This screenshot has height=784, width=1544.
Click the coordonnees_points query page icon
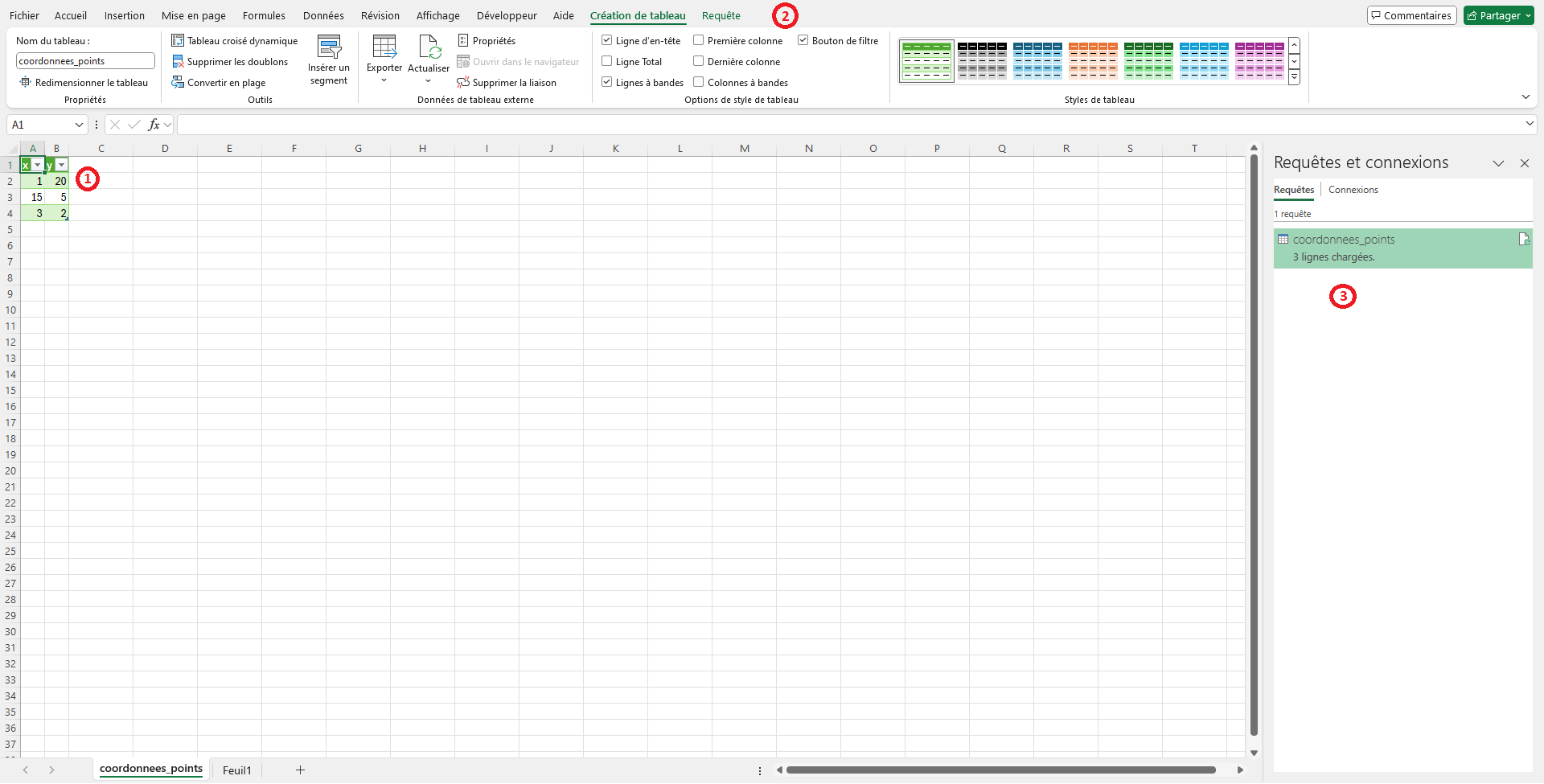click(x=1523, y=239)
